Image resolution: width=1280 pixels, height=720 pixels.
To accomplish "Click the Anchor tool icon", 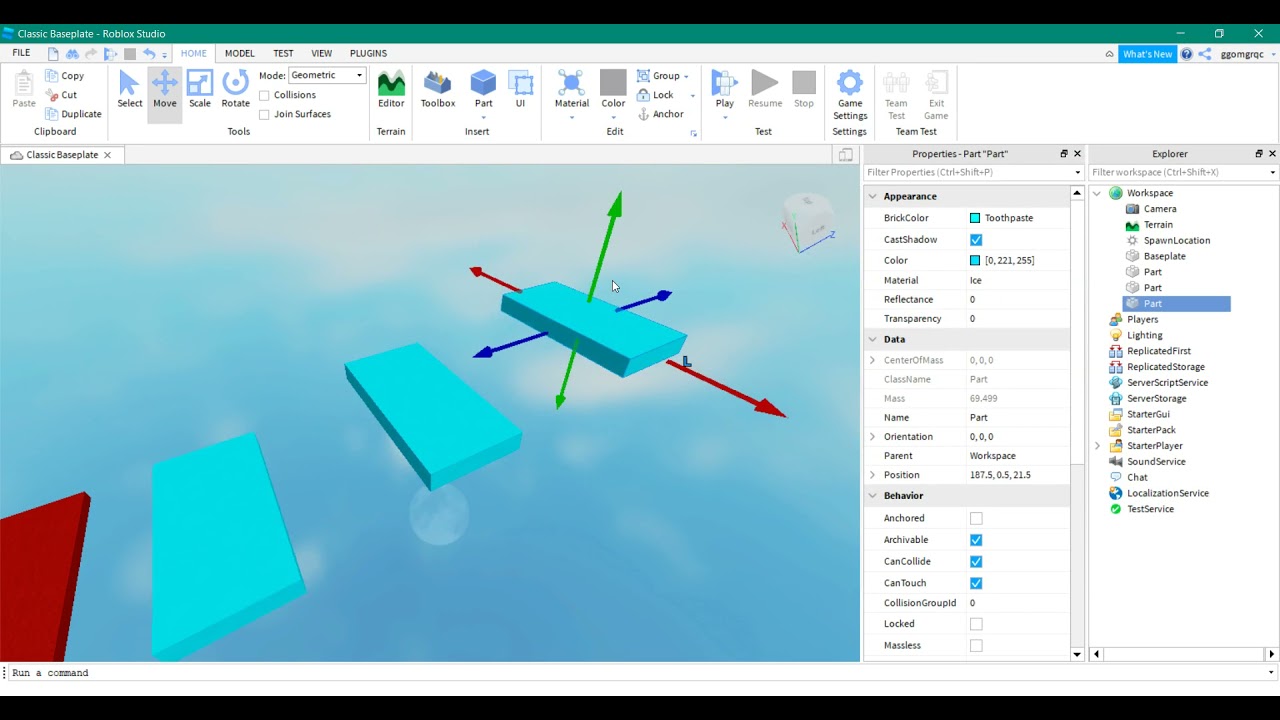I will pos(644,114).
